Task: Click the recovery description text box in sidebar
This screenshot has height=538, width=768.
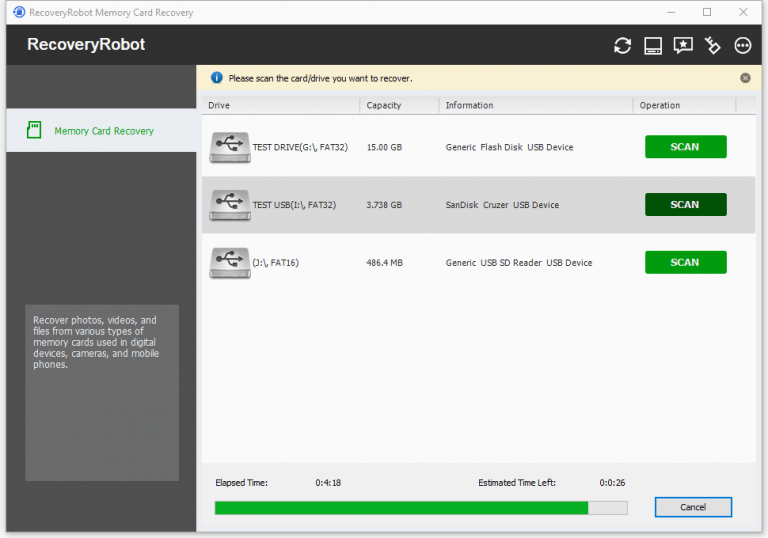Action: (102, 392)
